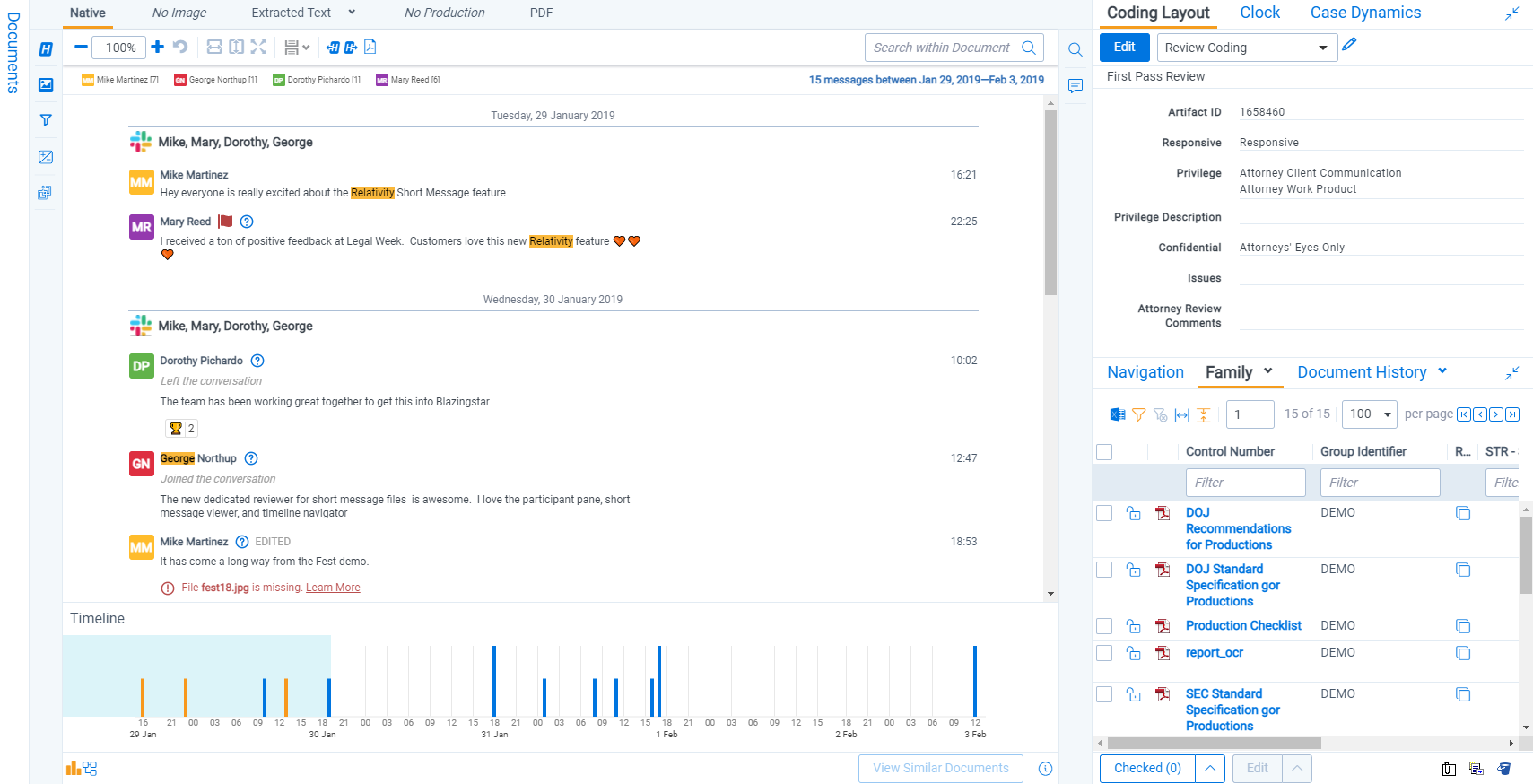Screen dimensions: 1533x784
Task: Check the DOJ Standard Specification row
Action: [1105, 570]
